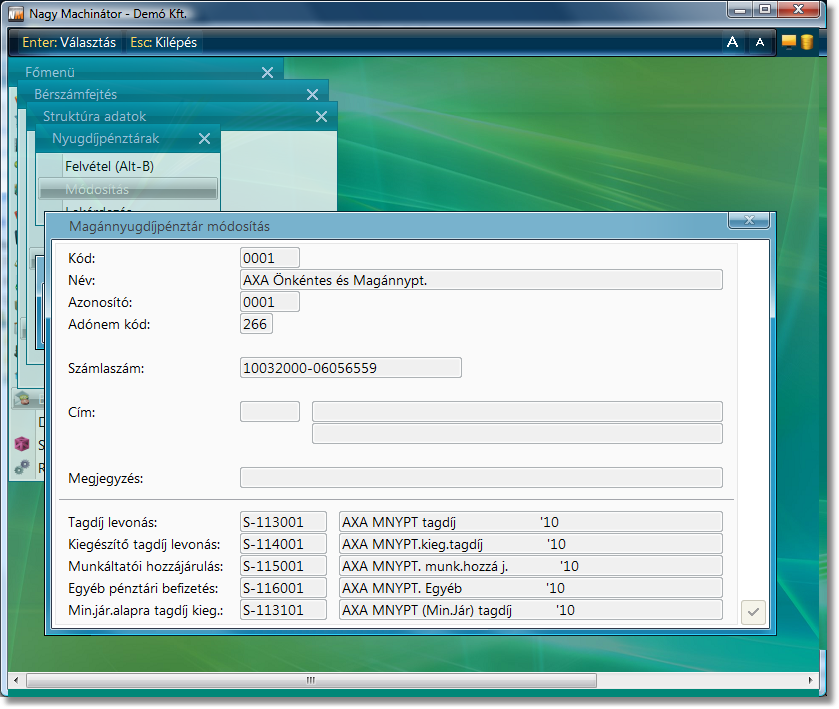Click the gold database cylinder icon
The image size is (839, 709).
coord(806,42)
